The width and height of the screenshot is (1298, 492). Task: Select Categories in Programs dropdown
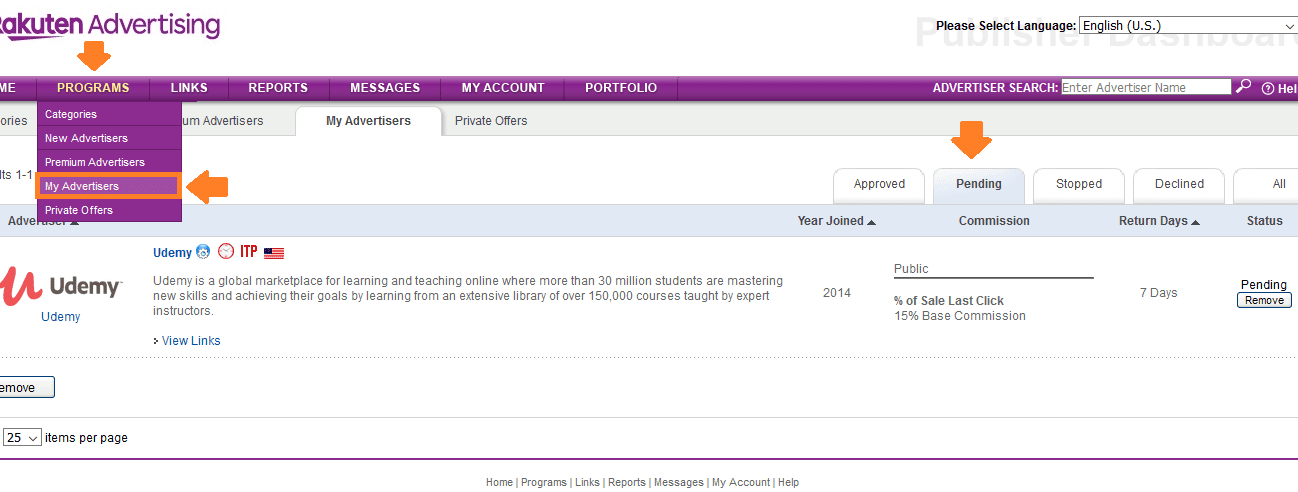coord(110,114)
